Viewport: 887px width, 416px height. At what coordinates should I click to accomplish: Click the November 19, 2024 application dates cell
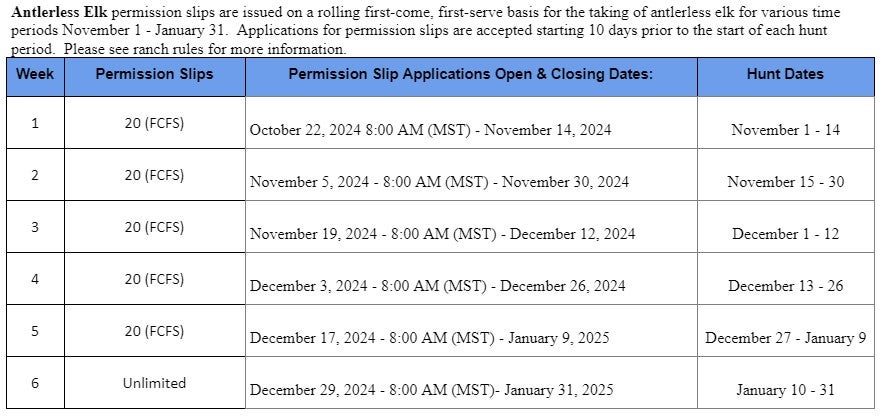click(442, 234)
